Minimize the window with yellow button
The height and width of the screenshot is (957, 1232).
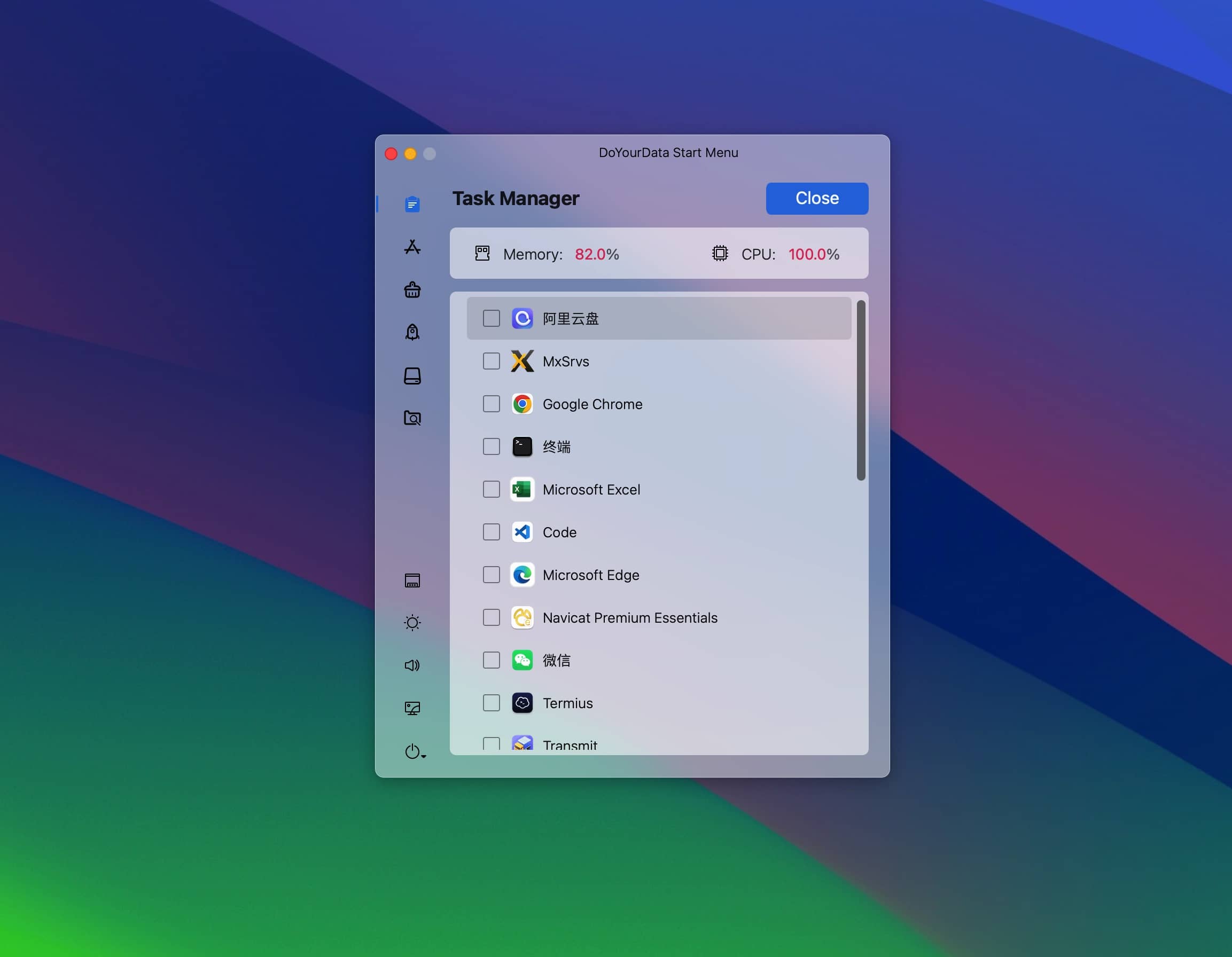coord(411,153)
